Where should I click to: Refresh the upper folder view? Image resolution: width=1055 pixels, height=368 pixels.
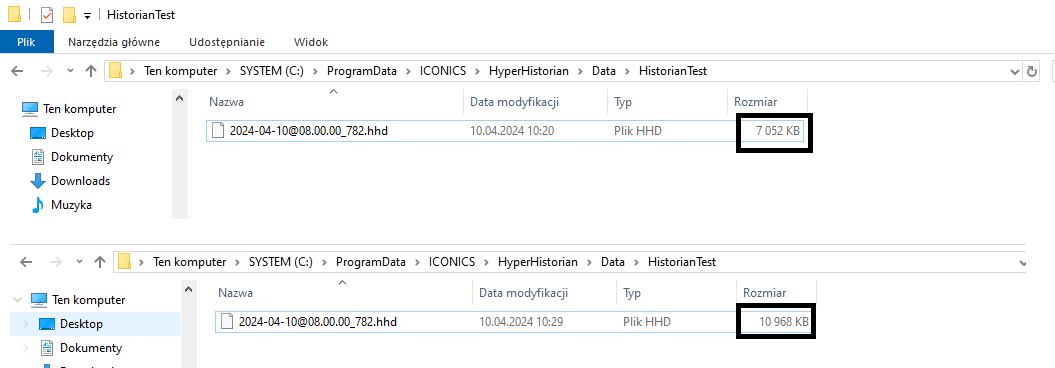coord(1032,71)
